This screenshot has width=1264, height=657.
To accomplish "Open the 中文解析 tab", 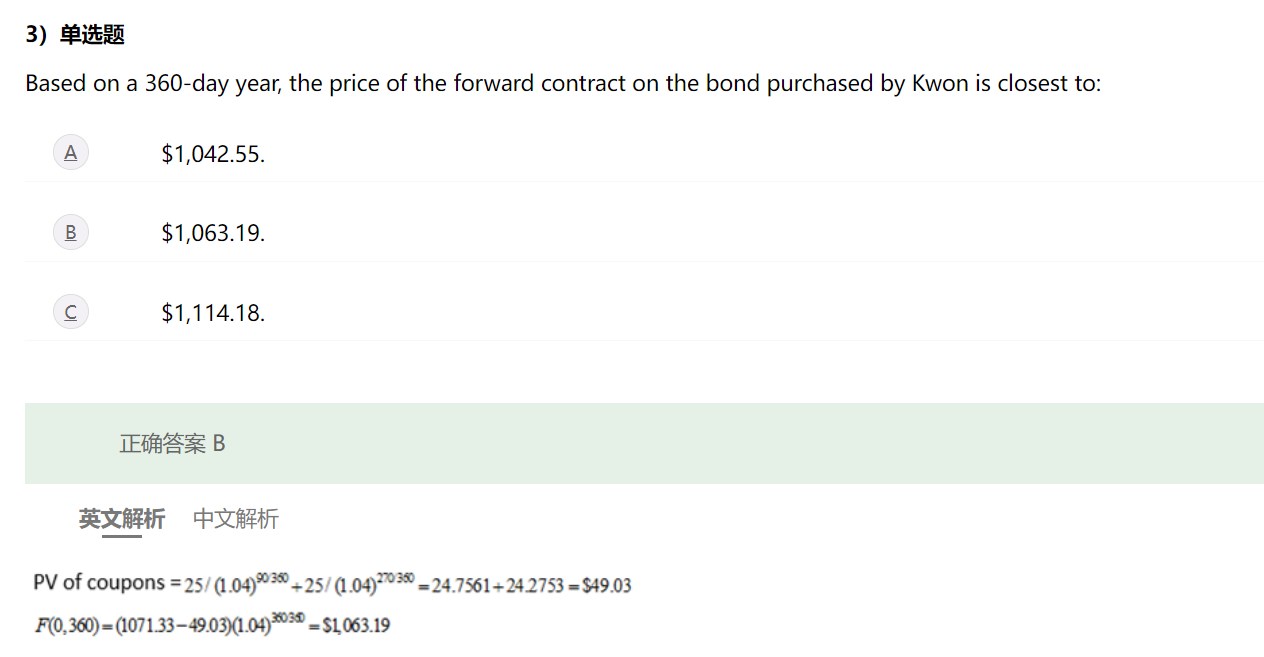I will point(236,518).
